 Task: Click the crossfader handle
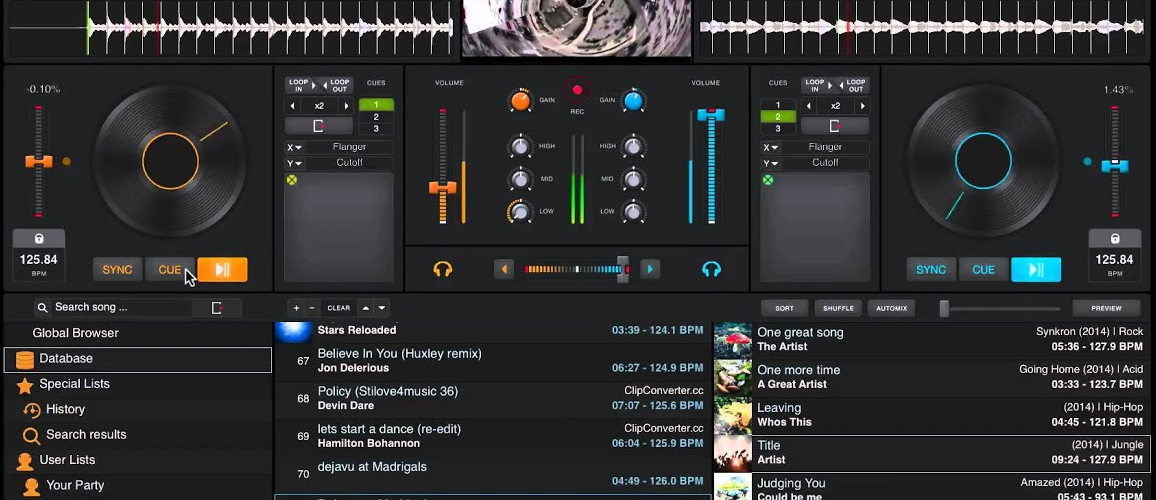click(623, 269)
